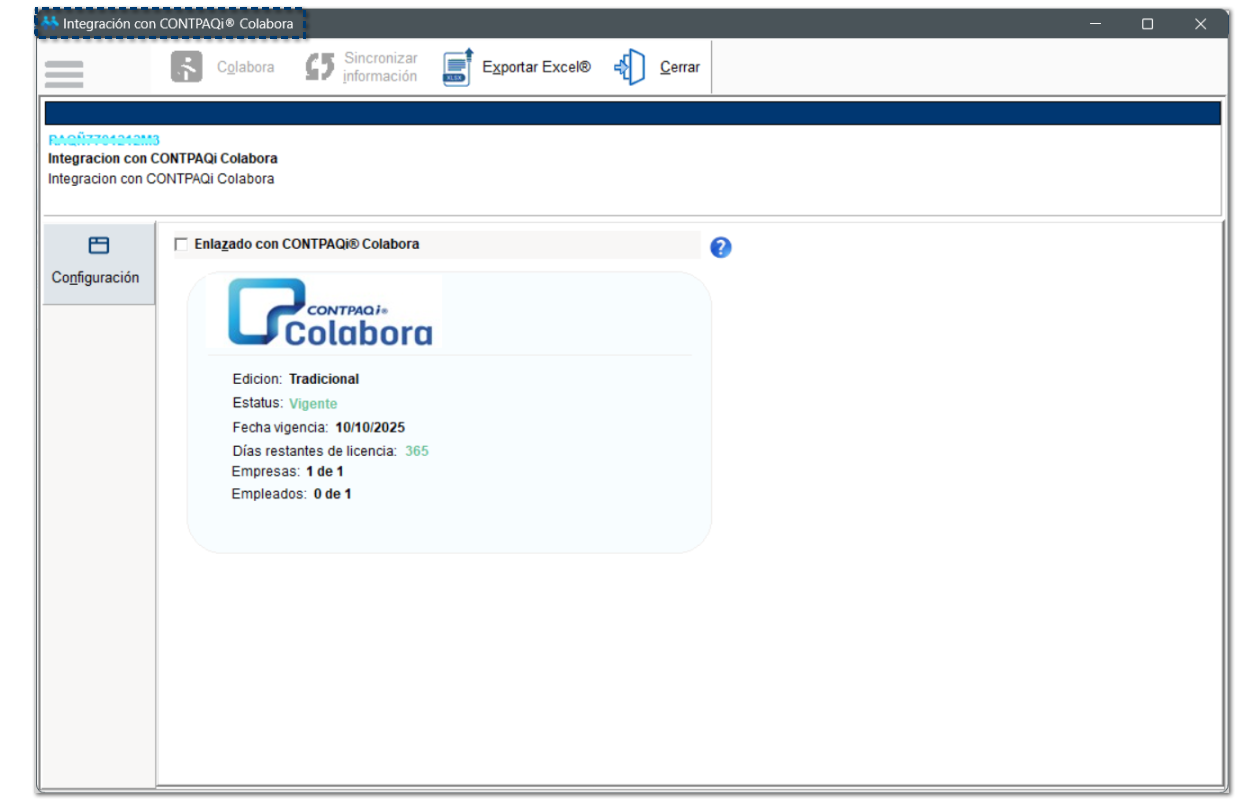Click the Configuración window icon
1238x802 pixels.
98,245
